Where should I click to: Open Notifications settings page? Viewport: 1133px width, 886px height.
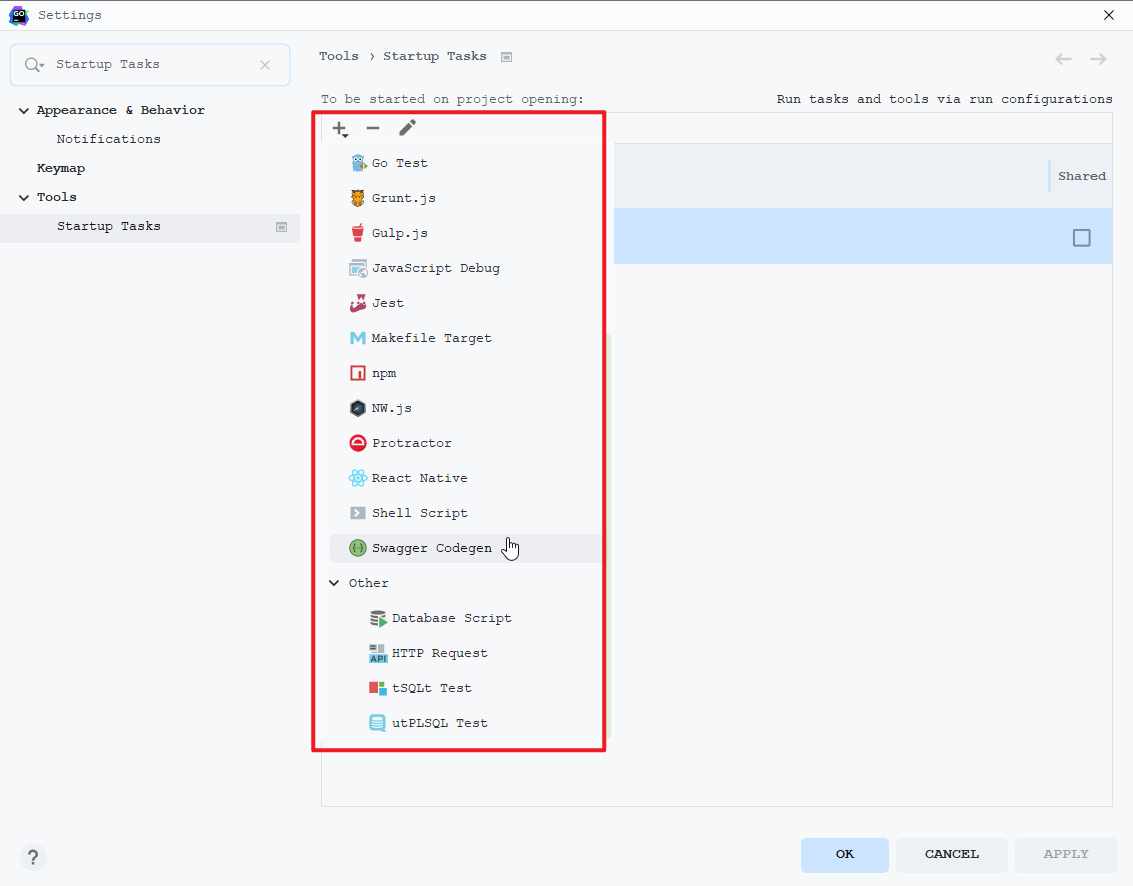(x=108, y=139)
